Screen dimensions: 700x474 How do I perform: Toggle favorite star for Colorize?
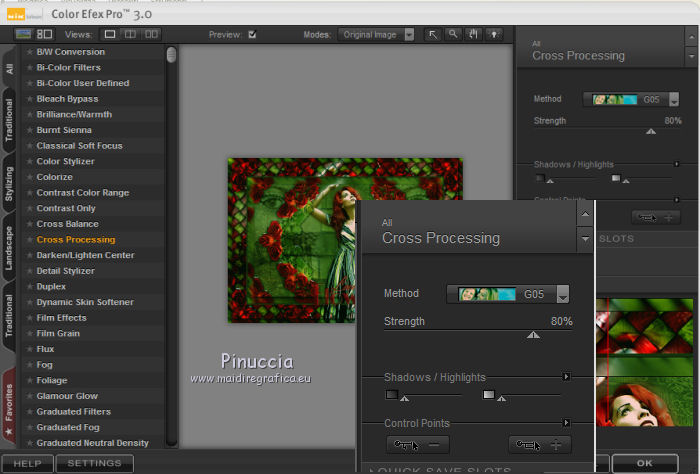pyautogui.click(x=29, y=177)
